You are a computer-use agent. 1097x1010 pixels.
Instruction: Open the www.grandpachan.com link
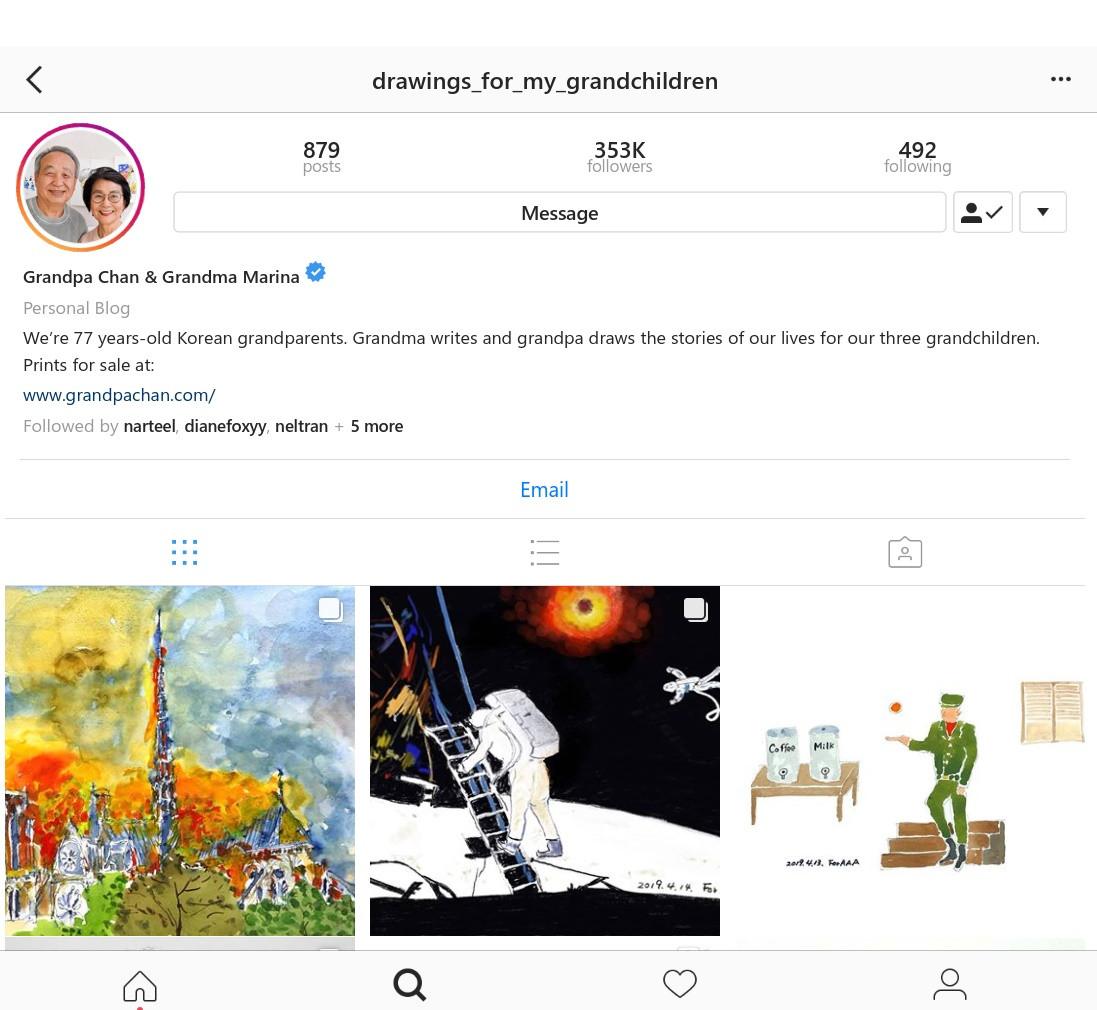(x=120, y=395)
